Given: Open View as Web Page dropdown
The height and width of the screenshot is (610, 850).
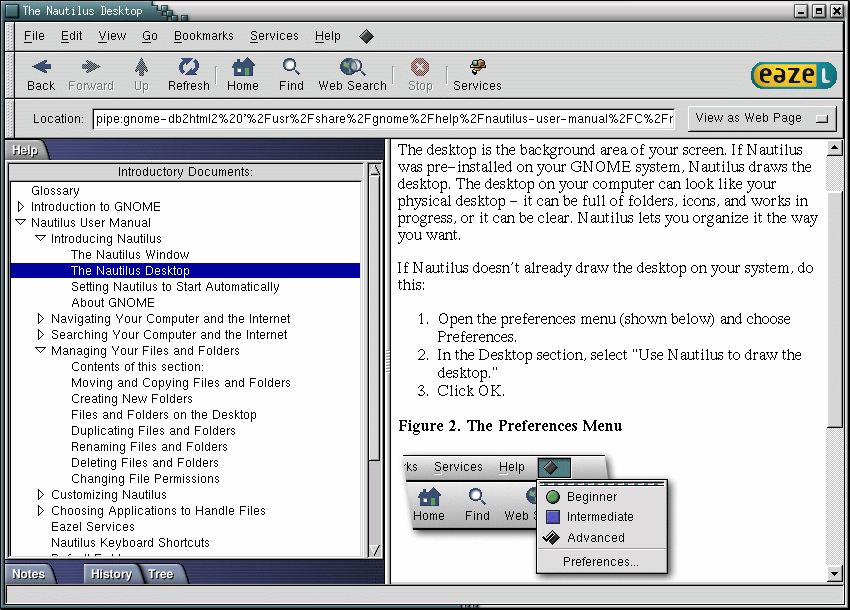Looking at the screenshot, I should [x=762, y=118].
